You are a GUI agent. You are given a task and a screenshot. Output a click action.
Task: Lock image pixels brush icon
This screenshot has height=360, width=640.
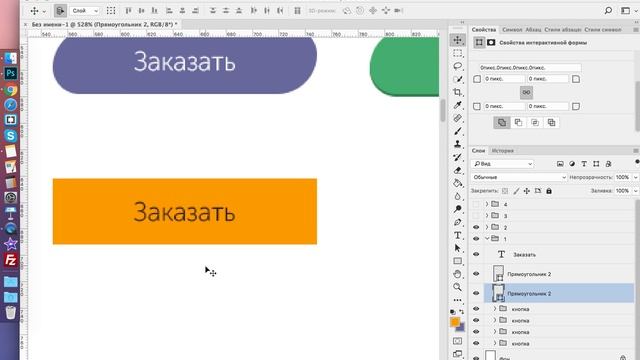pyautogui.click(x=516, y=191)
